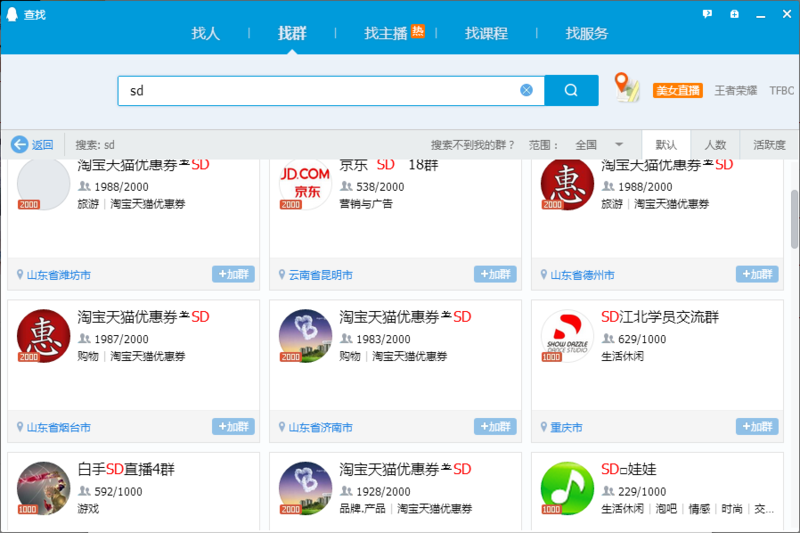Click the heart-cloud avatar of 济南市 group
Viewport: 800px width, 533px height.
305,336
